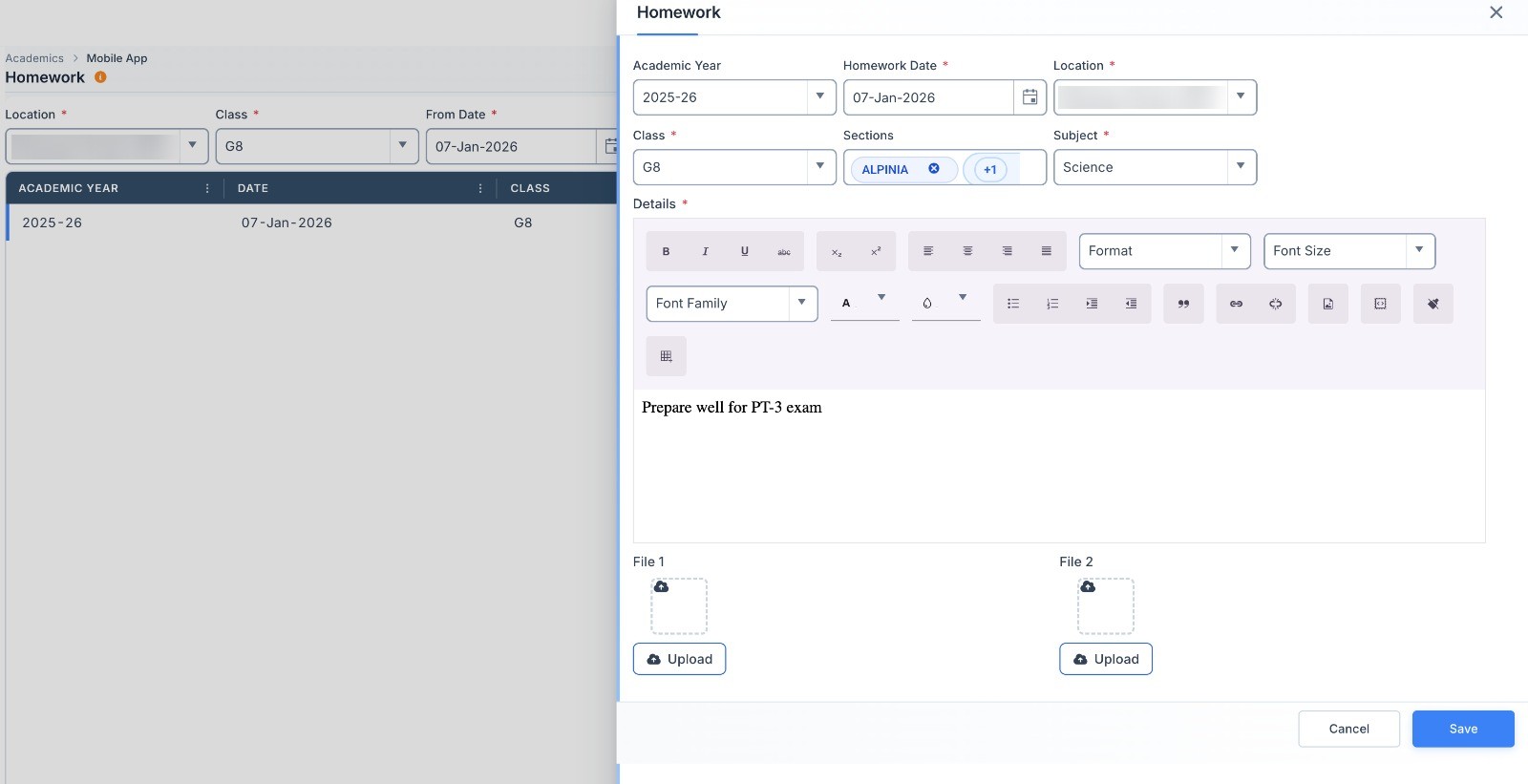Align text to the left
1528x784 pixels.
click(928, 251)
